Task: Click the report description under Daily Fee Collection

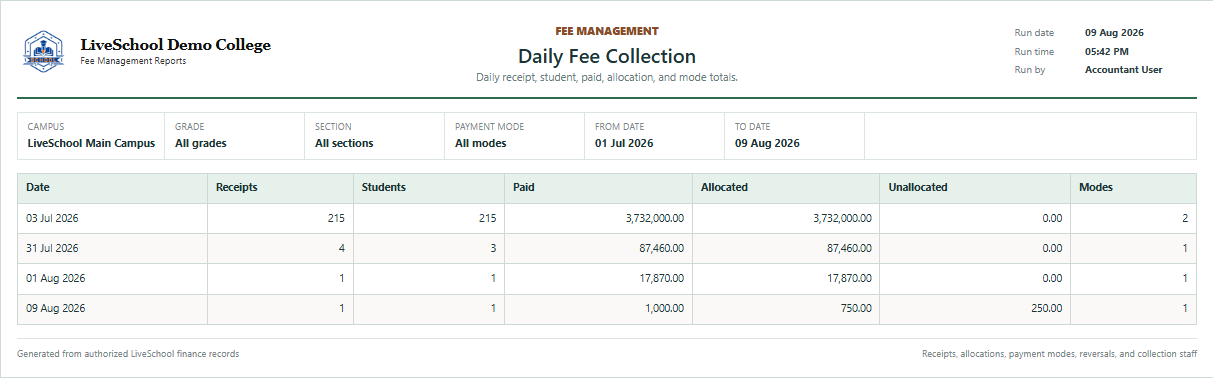Action: [607, 77]
